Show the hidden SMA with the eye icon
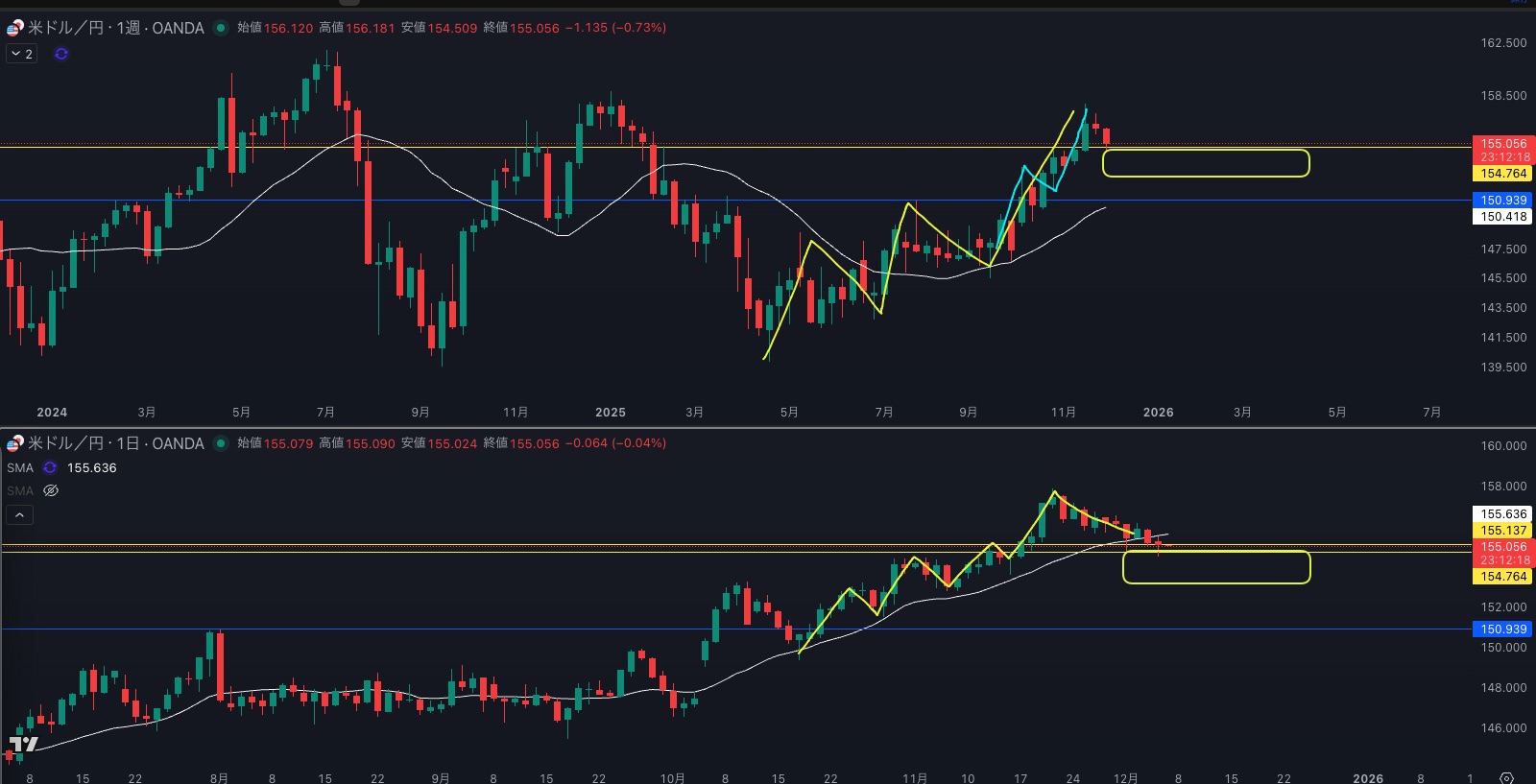Image resolution: width=1536 pixels, height=784 pixels. tap(51, 490)
